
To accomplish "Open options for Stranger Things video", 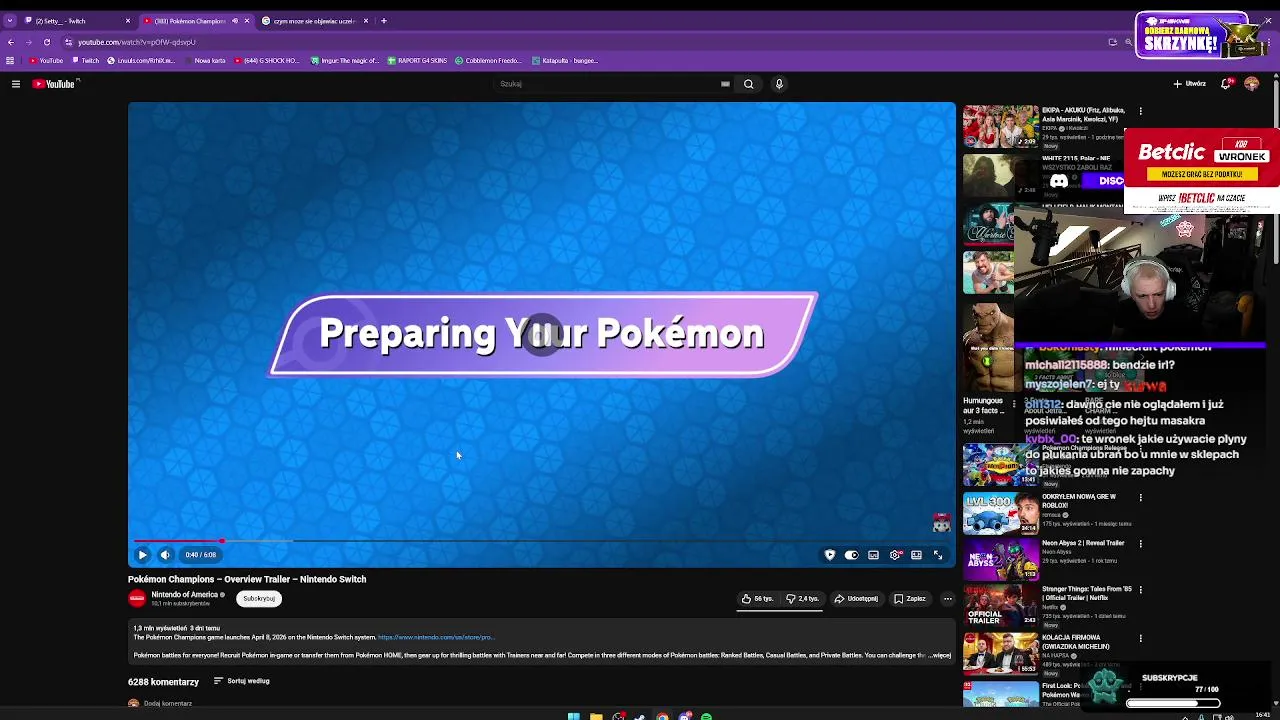I will (x=1140, y=590).
